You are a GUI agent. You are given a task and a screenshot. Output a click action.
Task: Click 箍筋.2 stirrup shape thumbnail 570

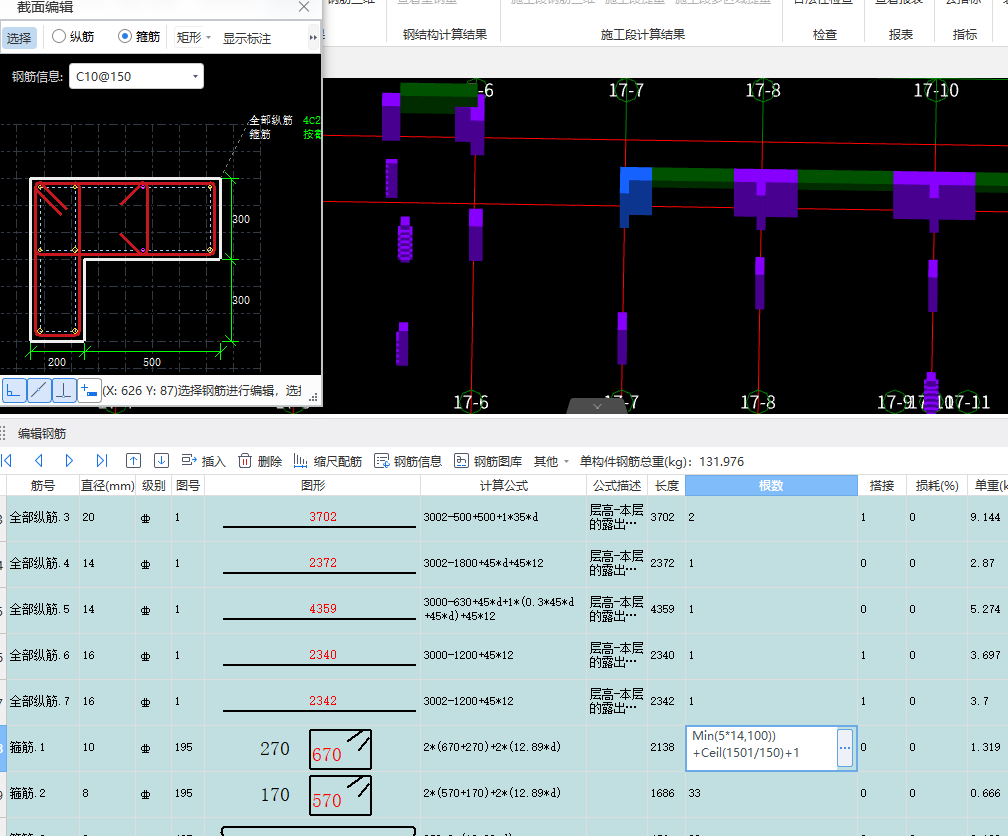[x=340, y=795]
